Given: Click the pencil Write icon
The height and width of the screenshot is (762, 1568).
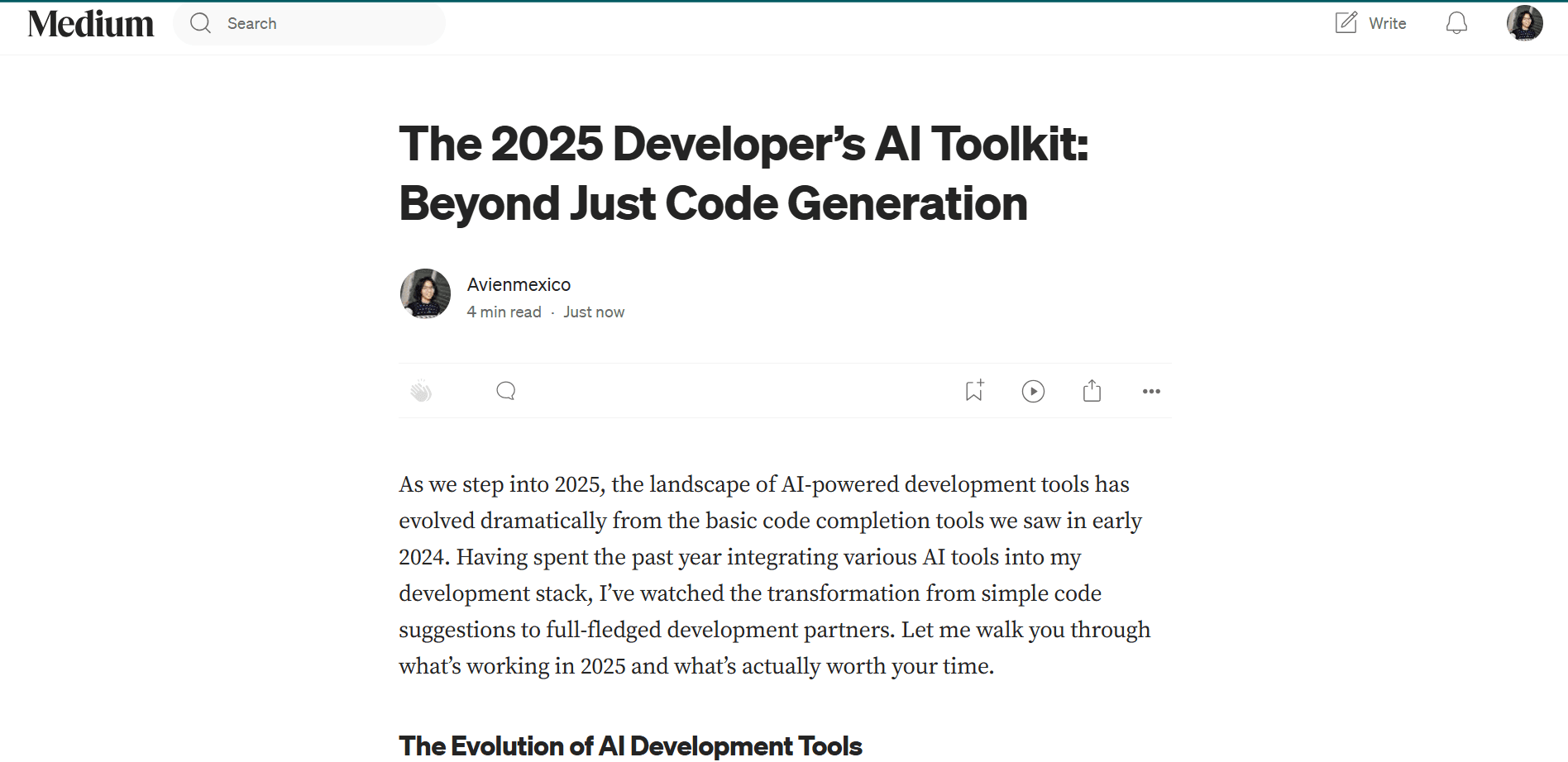Looking at the screenshot, I should coord(1346,23).
